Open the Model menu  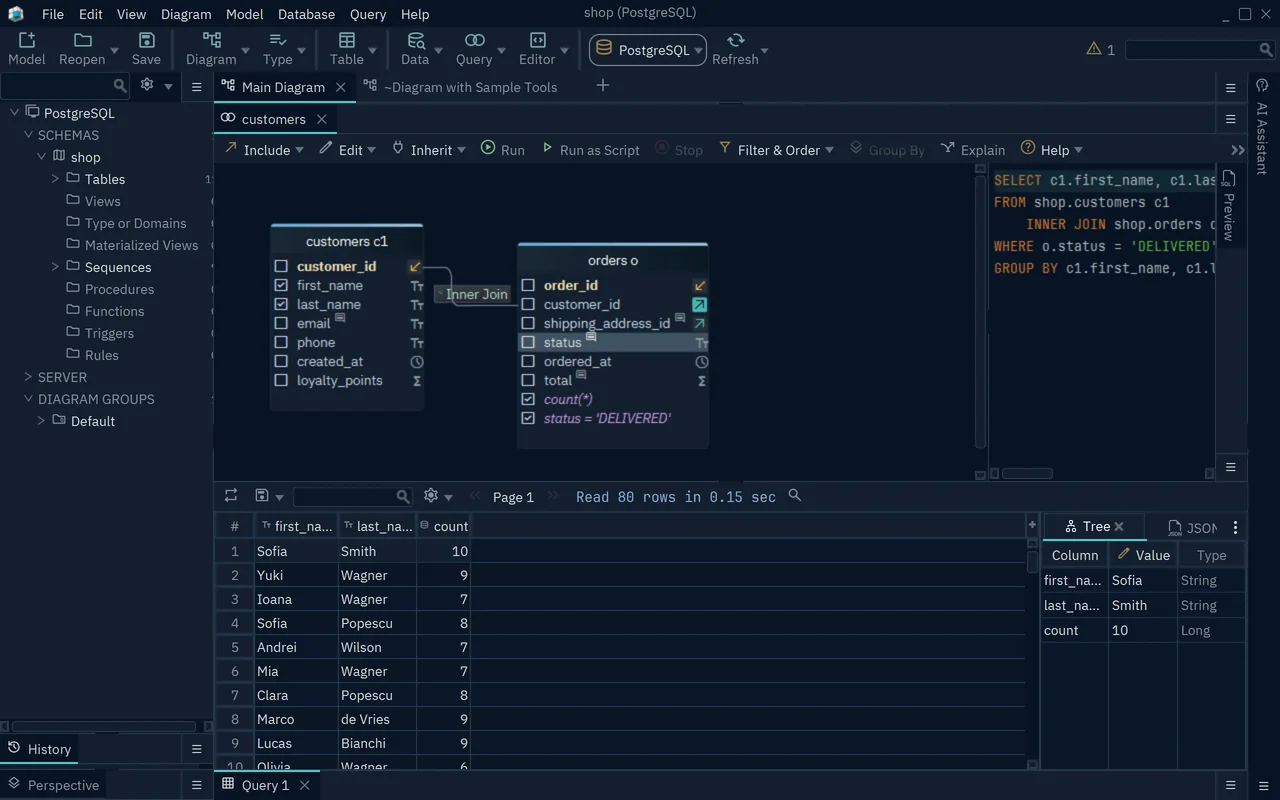(245, 14)
